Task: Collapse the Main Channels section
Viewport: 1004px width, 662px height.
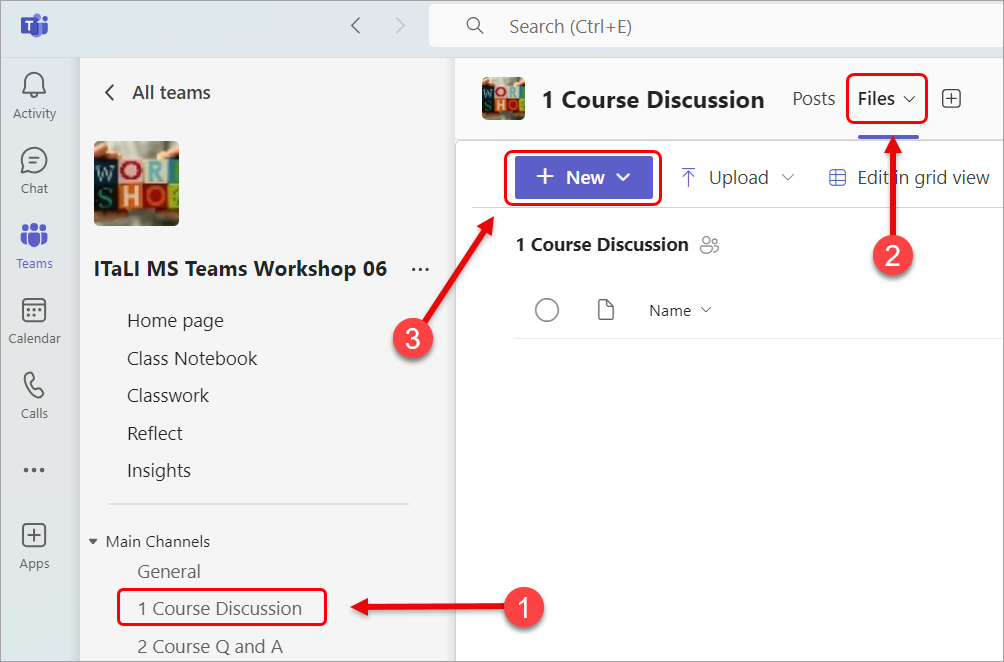Action: pyautogui.click(x=92, y=541)
